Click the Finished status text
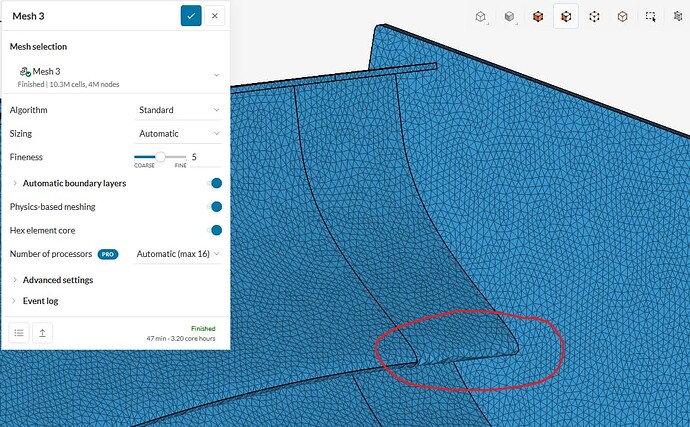690x427 pixels. click(x=203, y=329)
